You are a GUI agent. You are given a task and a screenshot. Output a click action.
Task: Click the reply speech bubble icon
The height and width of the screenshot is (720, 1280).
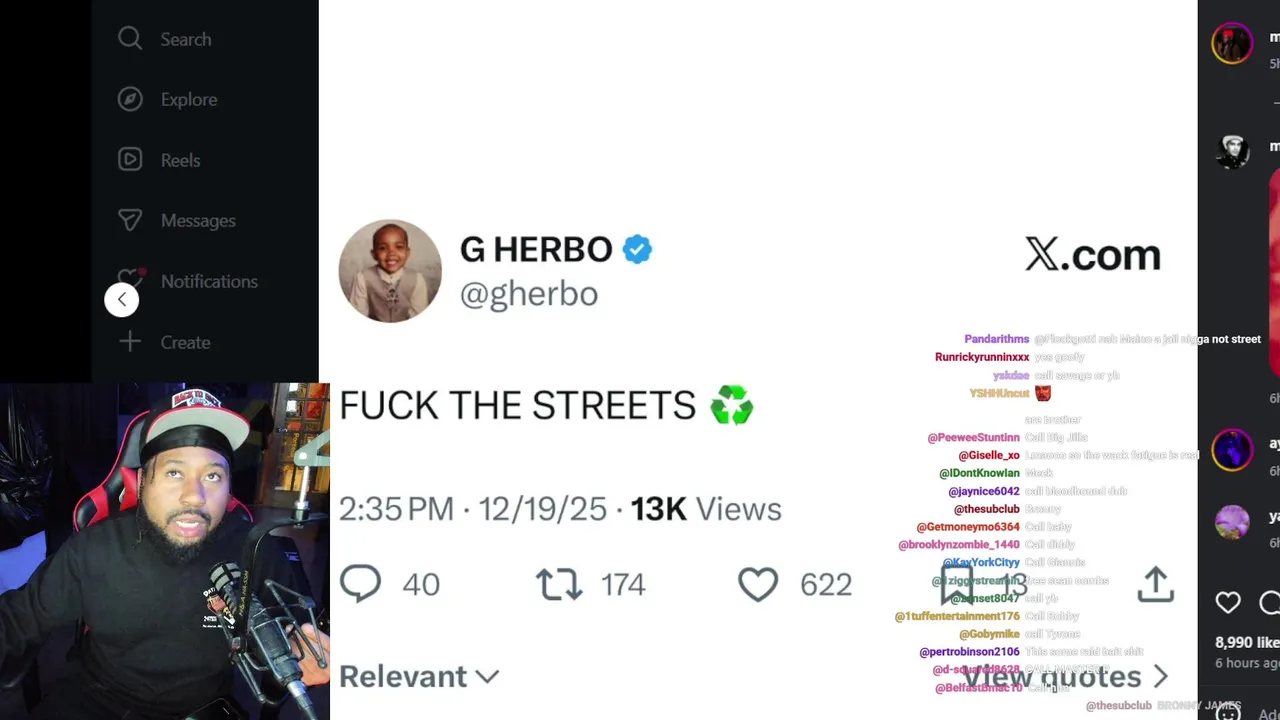(x=360, y=583)
